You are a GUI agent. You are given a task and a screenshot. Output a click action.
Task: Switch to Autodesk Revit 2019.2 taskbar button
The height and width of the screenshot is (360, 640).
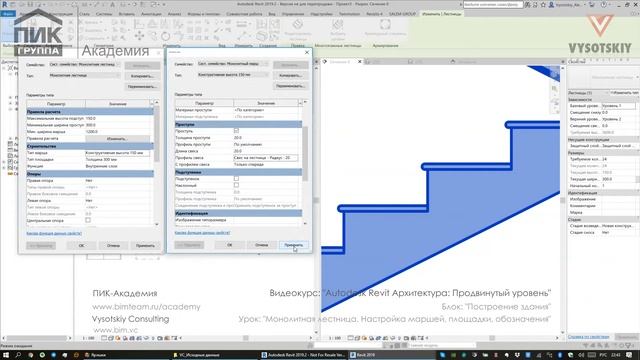[304, 355]
